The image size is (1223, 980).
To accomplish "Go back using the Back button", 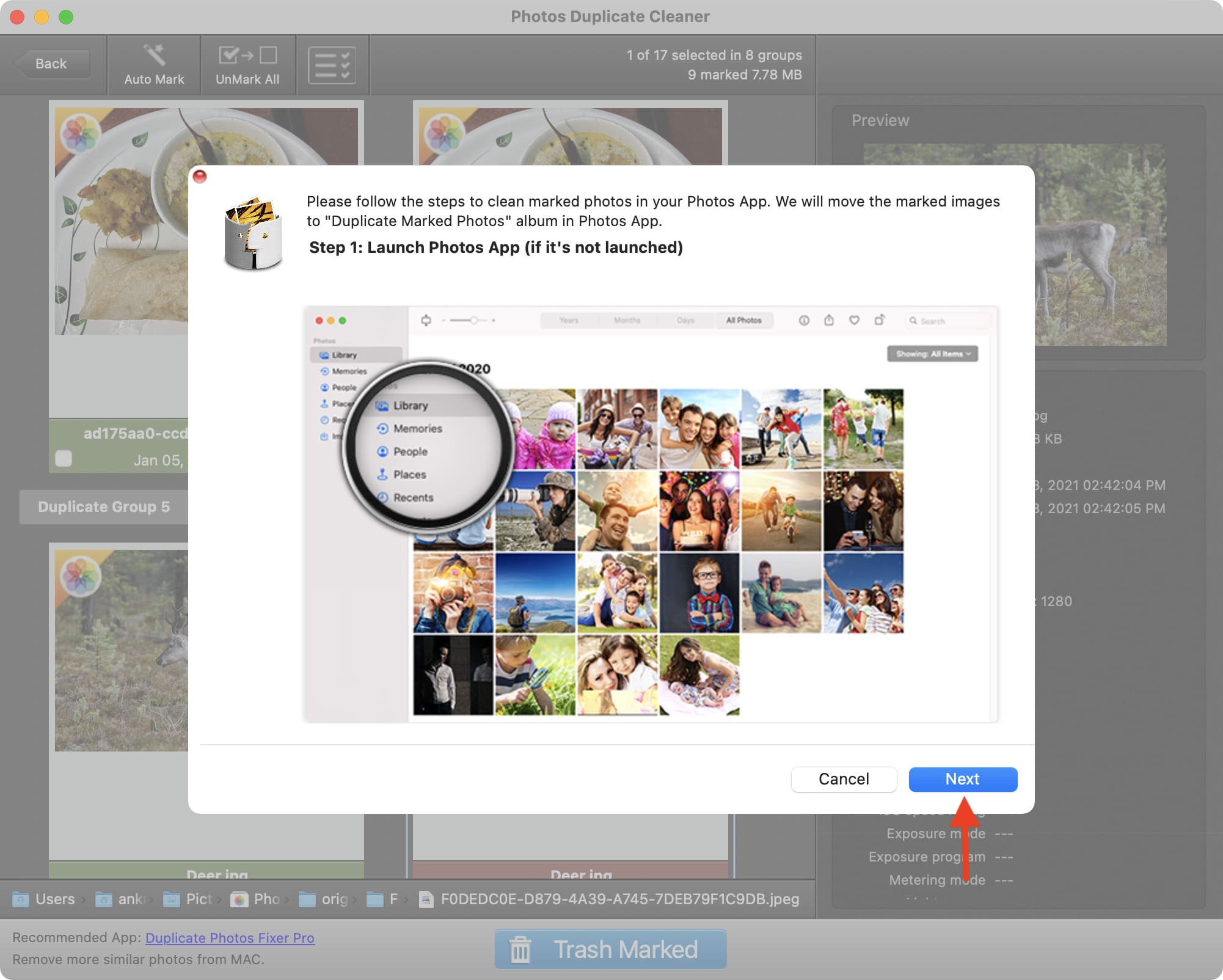I will click(x=51, y=64).
